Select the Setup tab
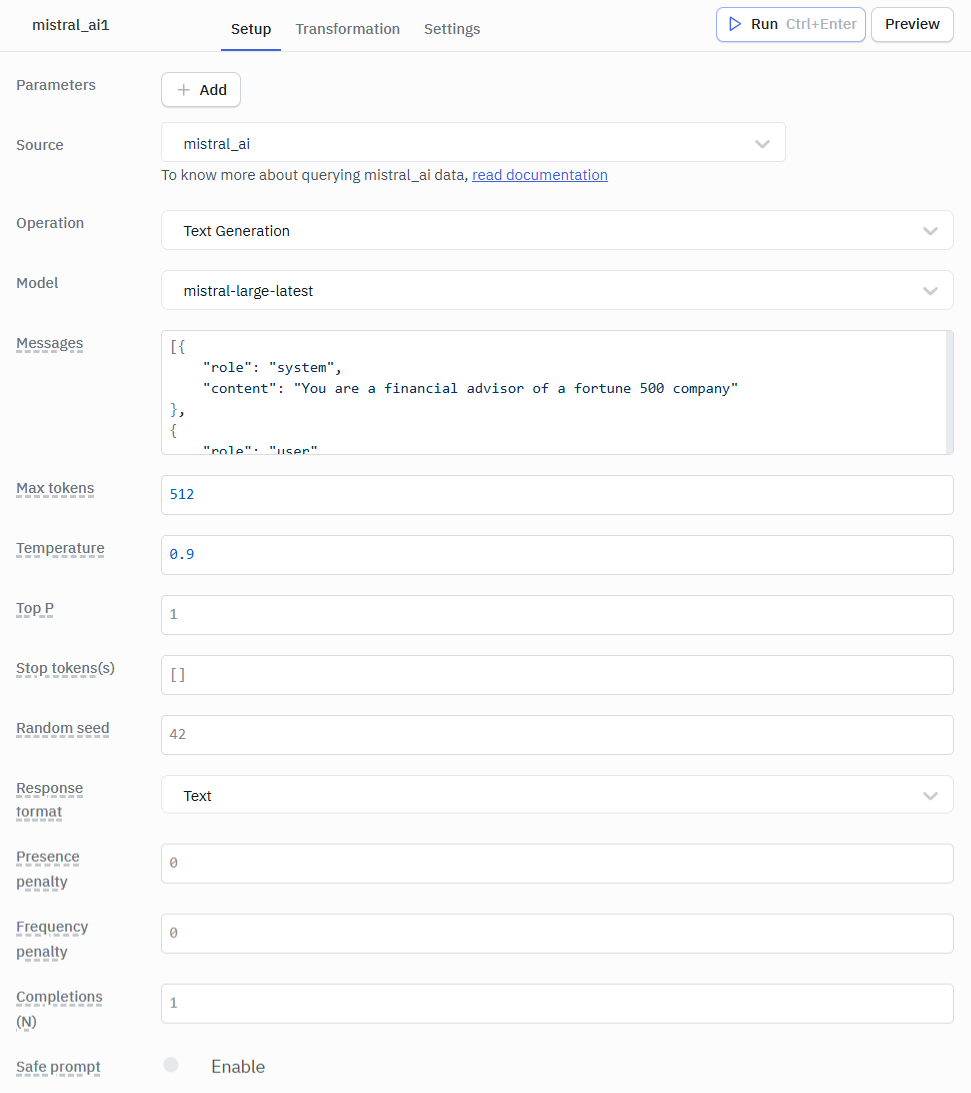971x1093 pixels. tap(251, 29)
